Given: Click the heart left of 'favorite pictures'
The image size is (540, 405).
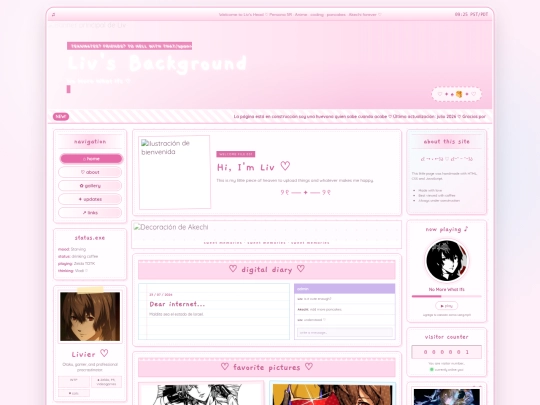Looking at the screenshot, I should (225, 367).
